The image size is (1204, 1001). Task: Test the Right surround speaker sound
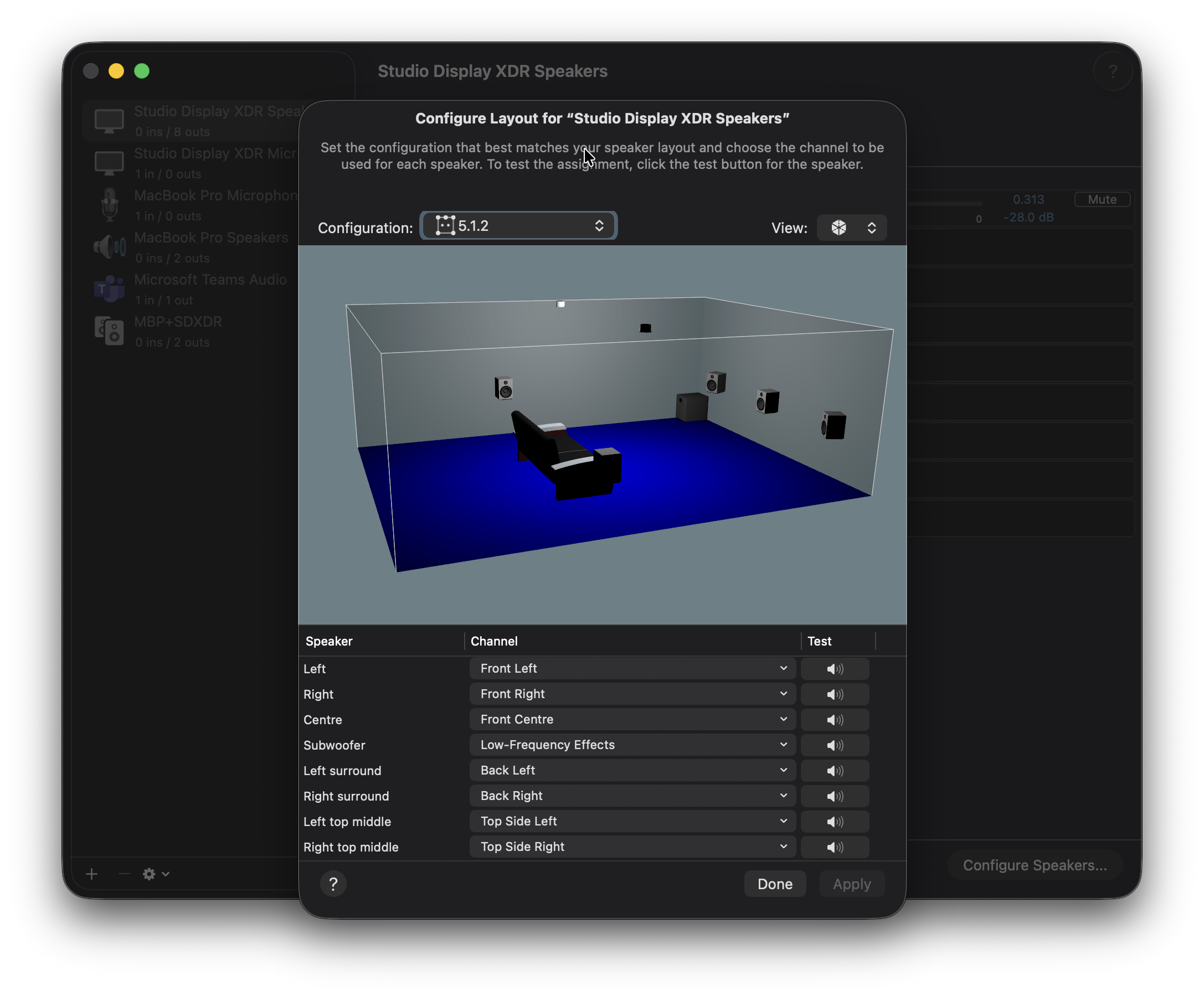[835, 796]
